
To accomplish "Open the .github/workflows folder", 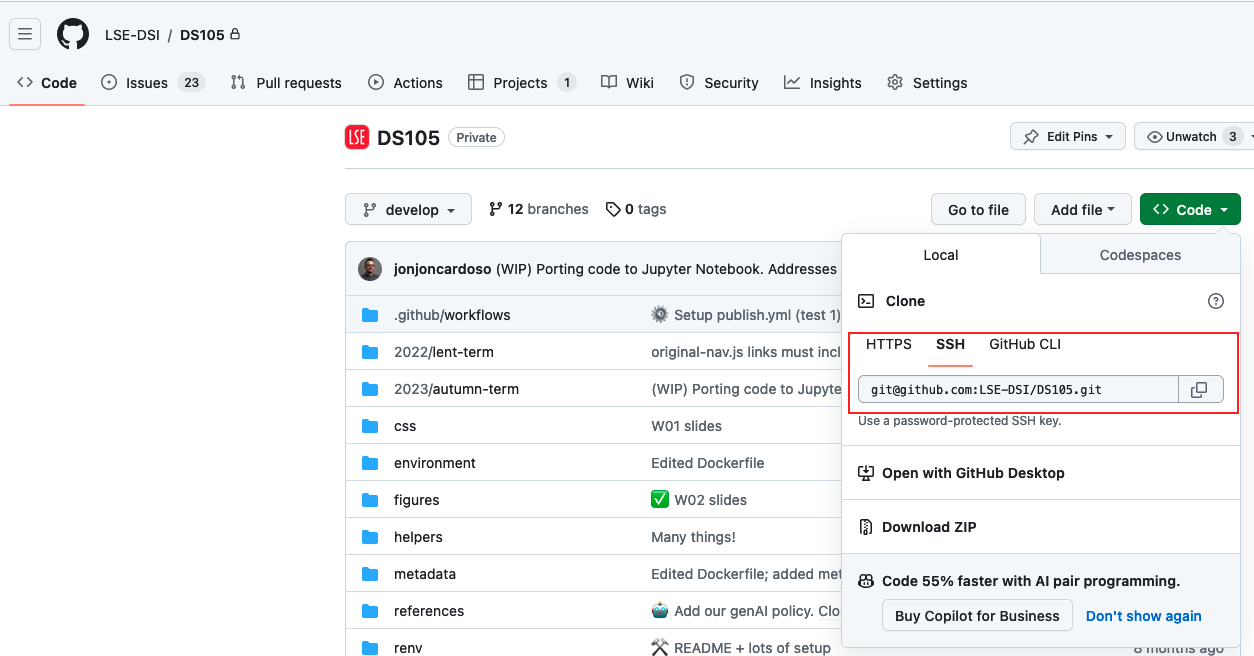I will [x=452, y=315].
